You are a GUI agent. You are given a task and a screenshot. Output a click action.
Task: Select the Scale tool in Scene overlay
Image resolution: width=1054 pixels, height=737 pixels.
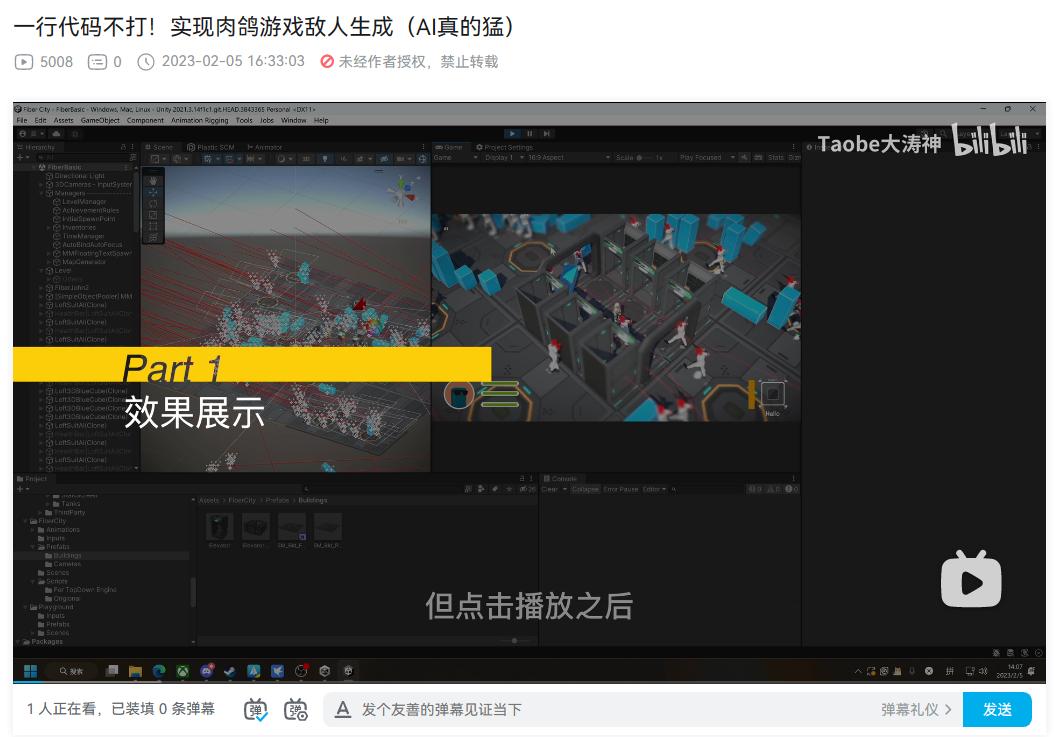(153, 215)
